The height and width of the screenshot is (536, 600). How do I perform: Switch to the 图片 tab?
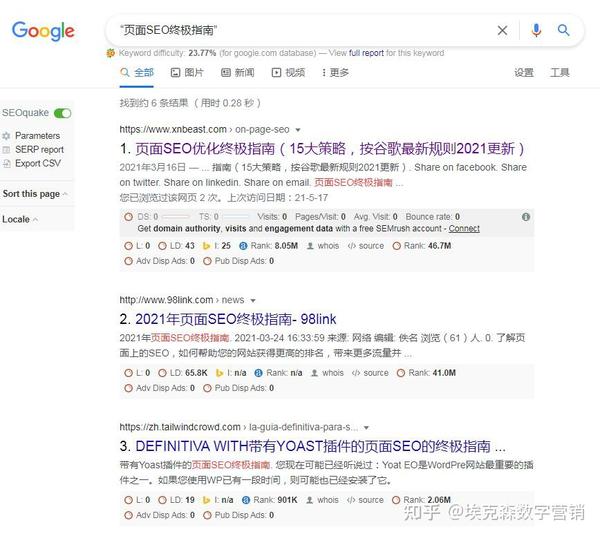point(187,72)
